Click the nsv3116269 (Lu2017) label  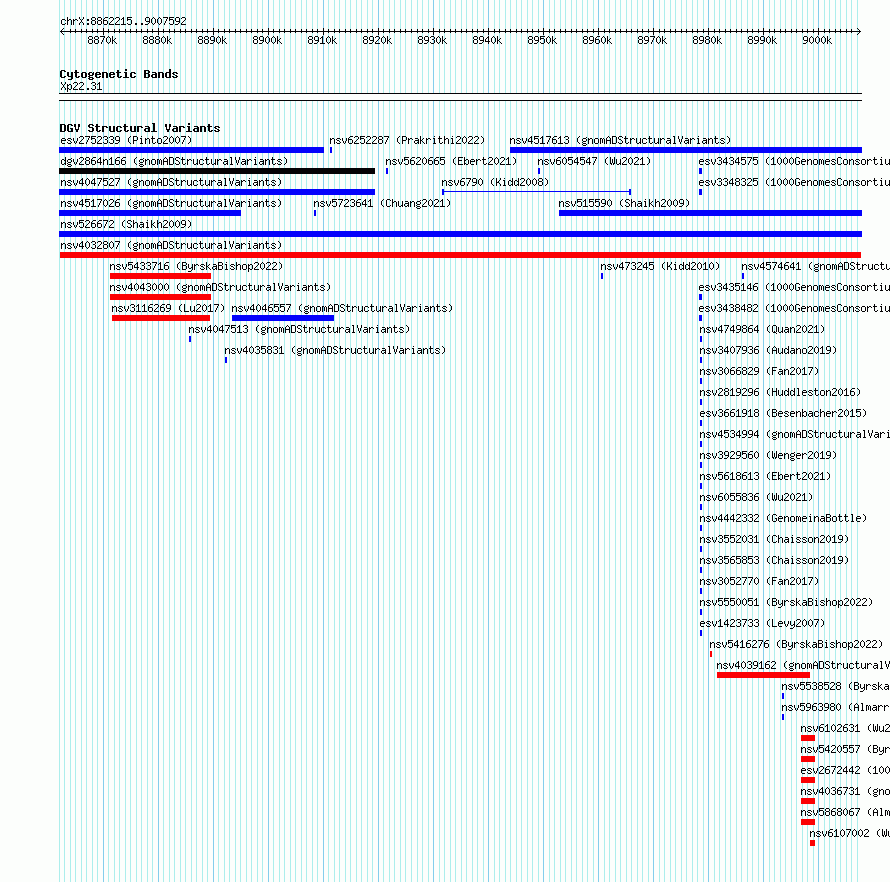(x=168, y=308)
